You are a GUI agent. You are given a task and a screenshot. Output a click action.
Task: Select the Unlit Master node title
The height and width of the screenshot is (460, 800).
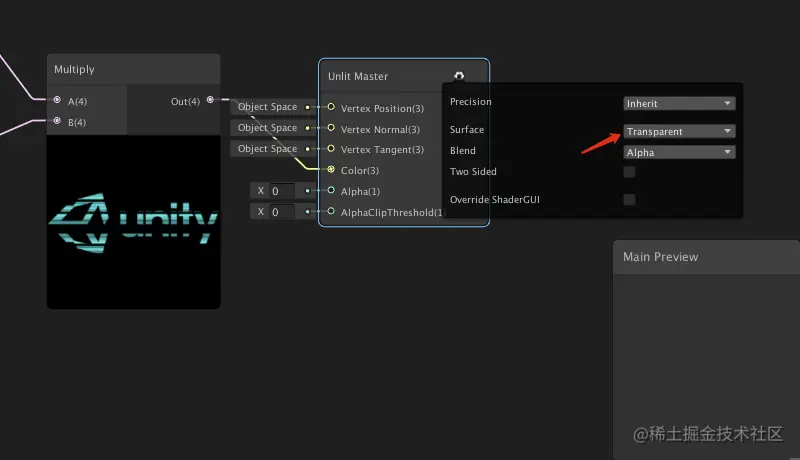[x=358, y=76]
